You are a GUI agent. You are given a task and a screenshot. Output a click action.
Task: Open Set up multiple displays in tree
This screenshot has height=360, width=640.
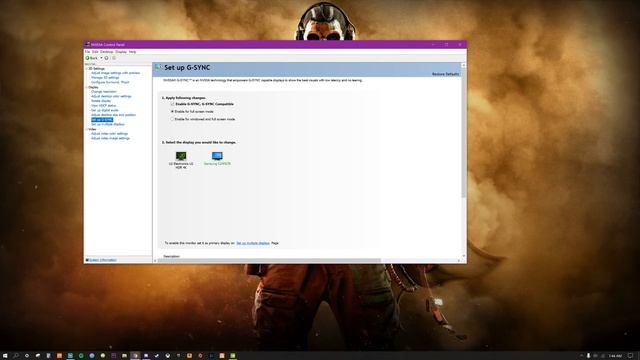[108, 124]
